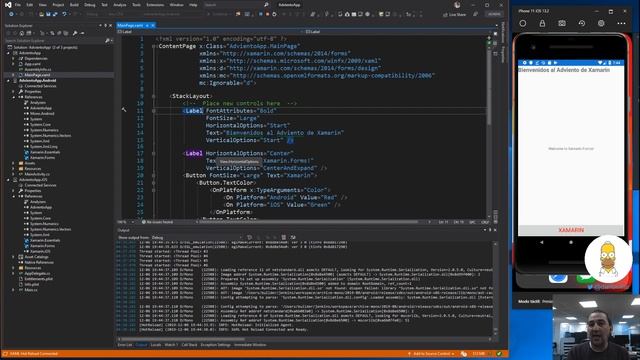Open the Debug menu
Viewport: 640px width, 360px height.
pos(89,5)
